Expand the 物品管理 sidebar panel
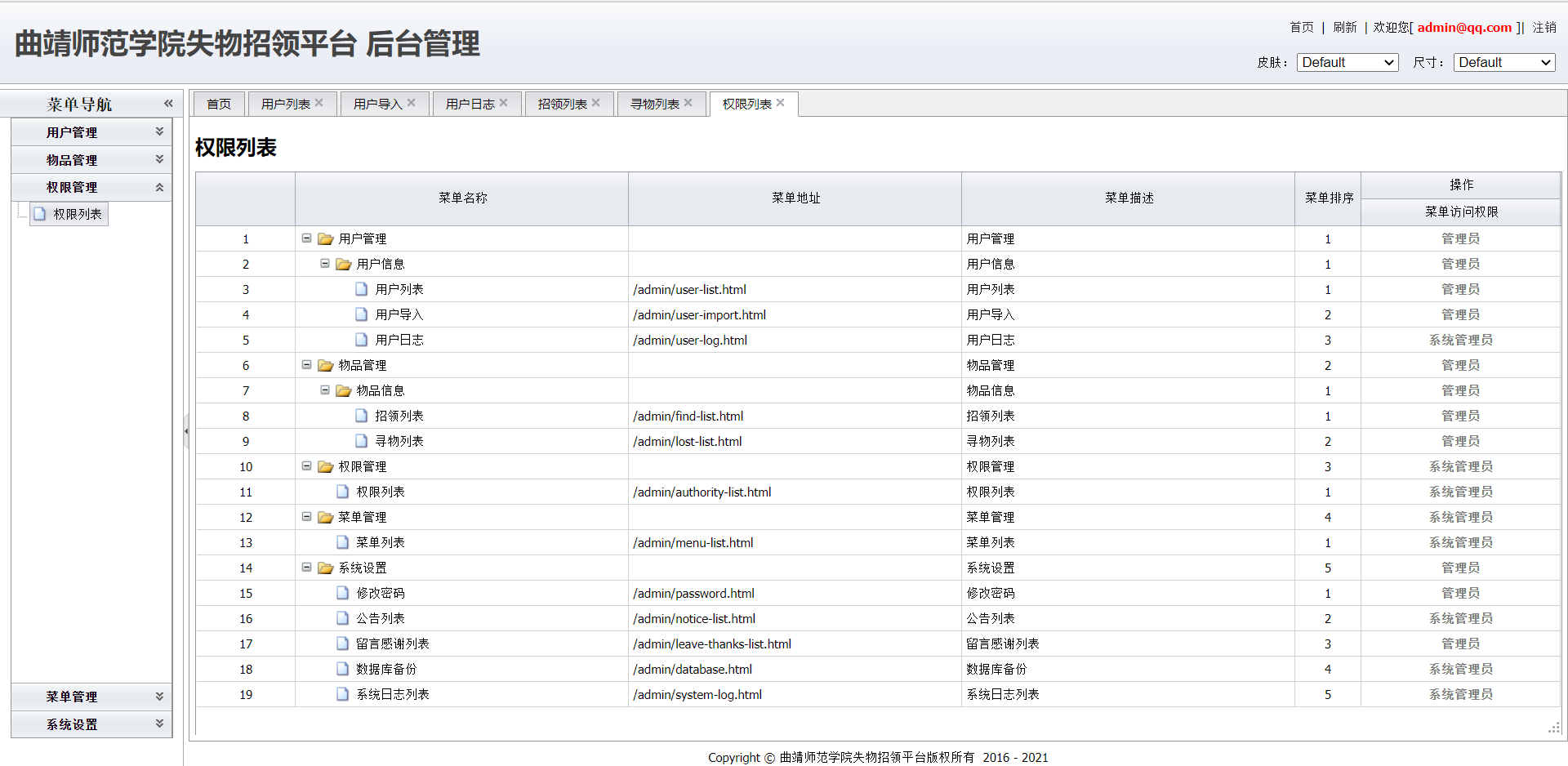 160,159
